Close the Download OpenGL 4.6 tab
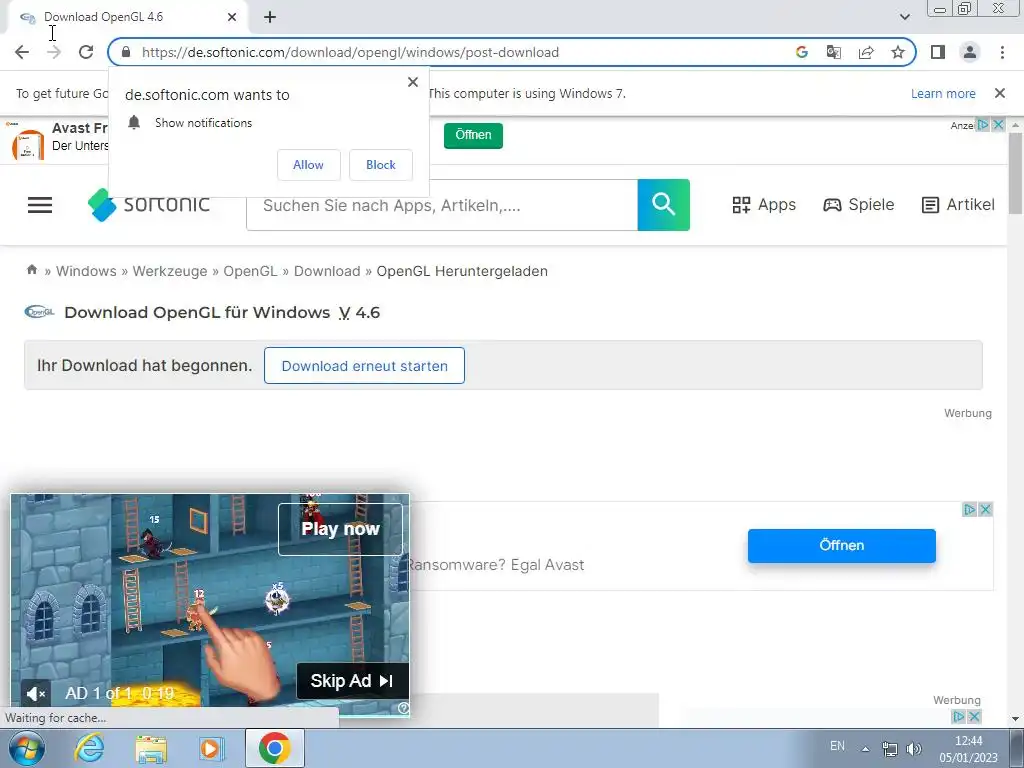This screenshot has height=768, width=1024. coord(232,17)
